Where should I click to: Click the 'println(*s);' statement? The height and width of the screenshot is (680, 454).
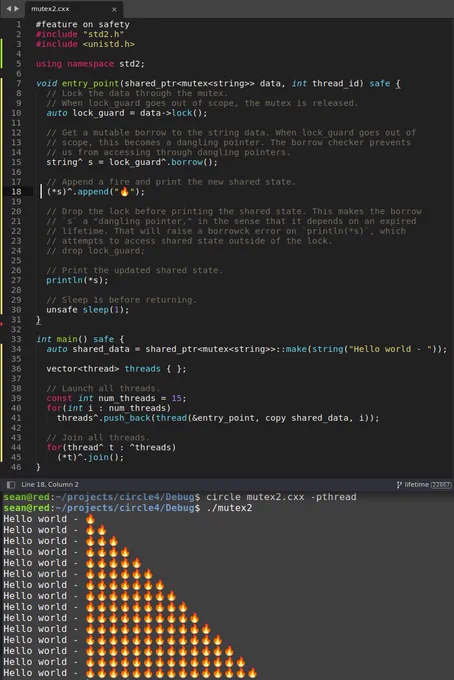point(77,280)
